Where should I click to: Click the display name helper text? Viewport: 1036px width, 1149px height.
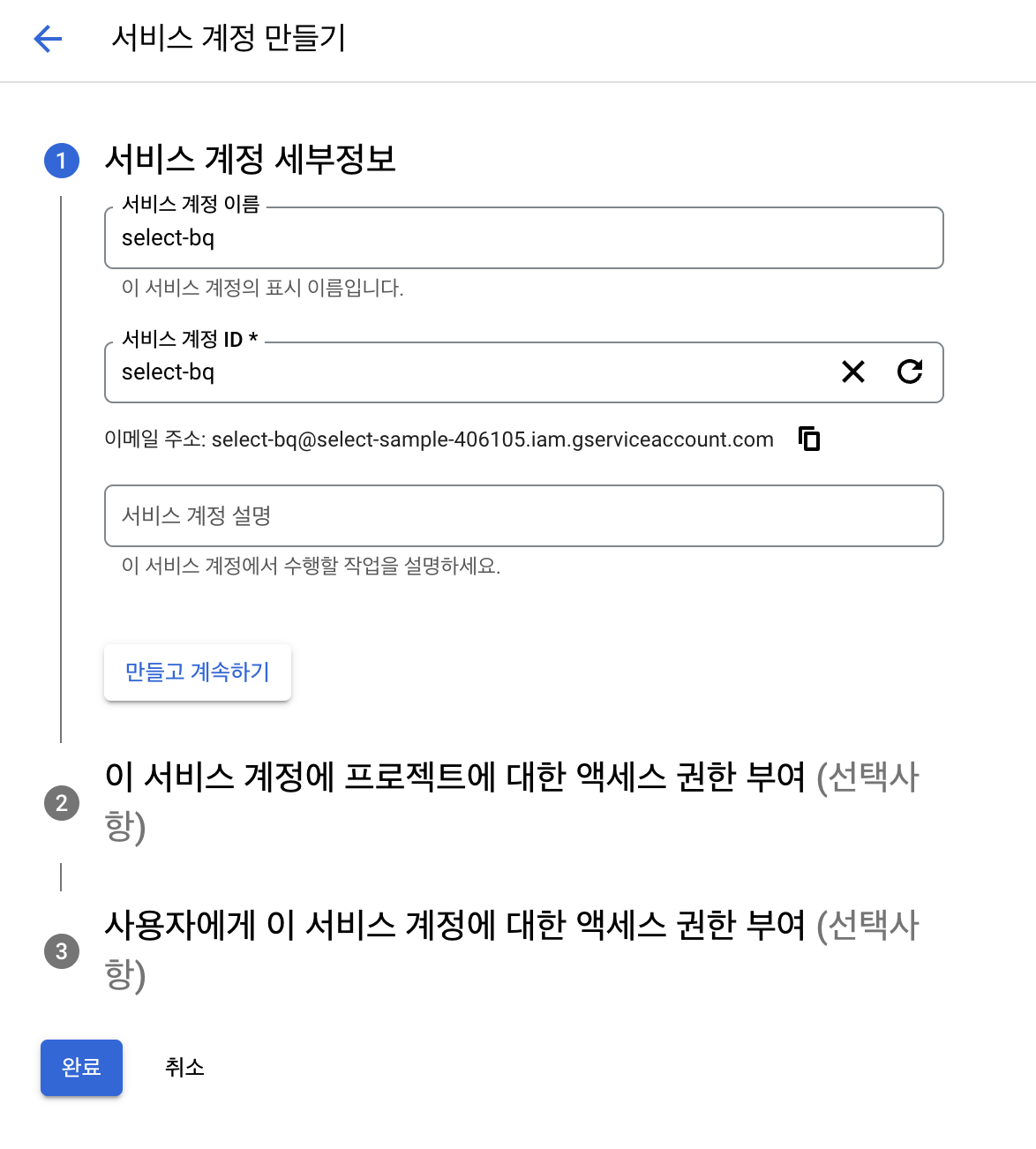tap(263, 288)
